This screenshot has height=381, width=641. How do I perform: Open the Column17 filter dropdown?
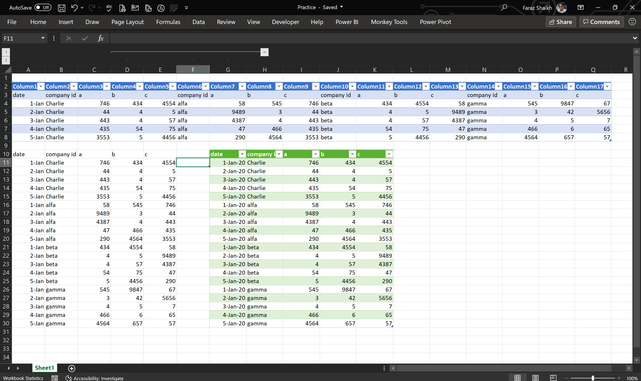607,86
